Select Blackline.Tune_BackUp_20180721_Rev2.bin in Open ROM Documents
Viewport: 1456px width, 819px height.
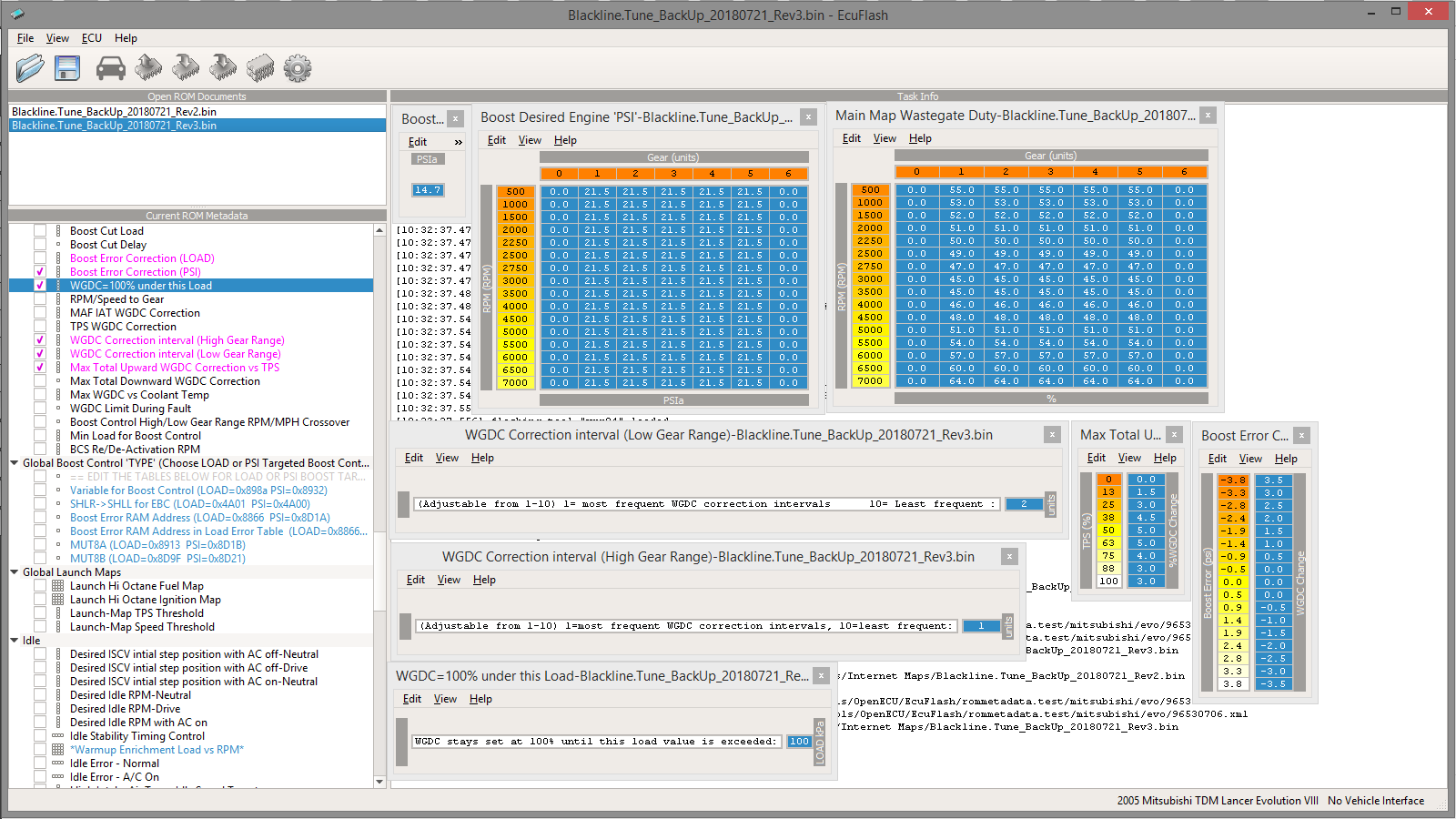click(x=114, y=112)
